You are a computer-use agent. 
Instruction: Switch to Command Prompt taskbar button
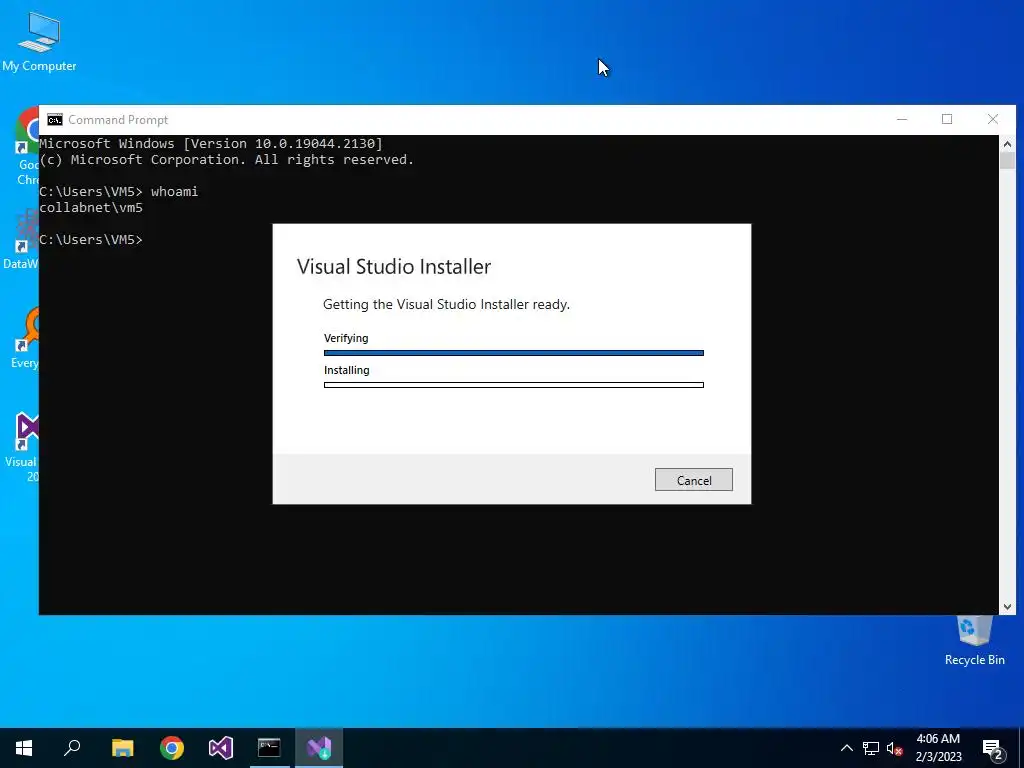(269, 748)
